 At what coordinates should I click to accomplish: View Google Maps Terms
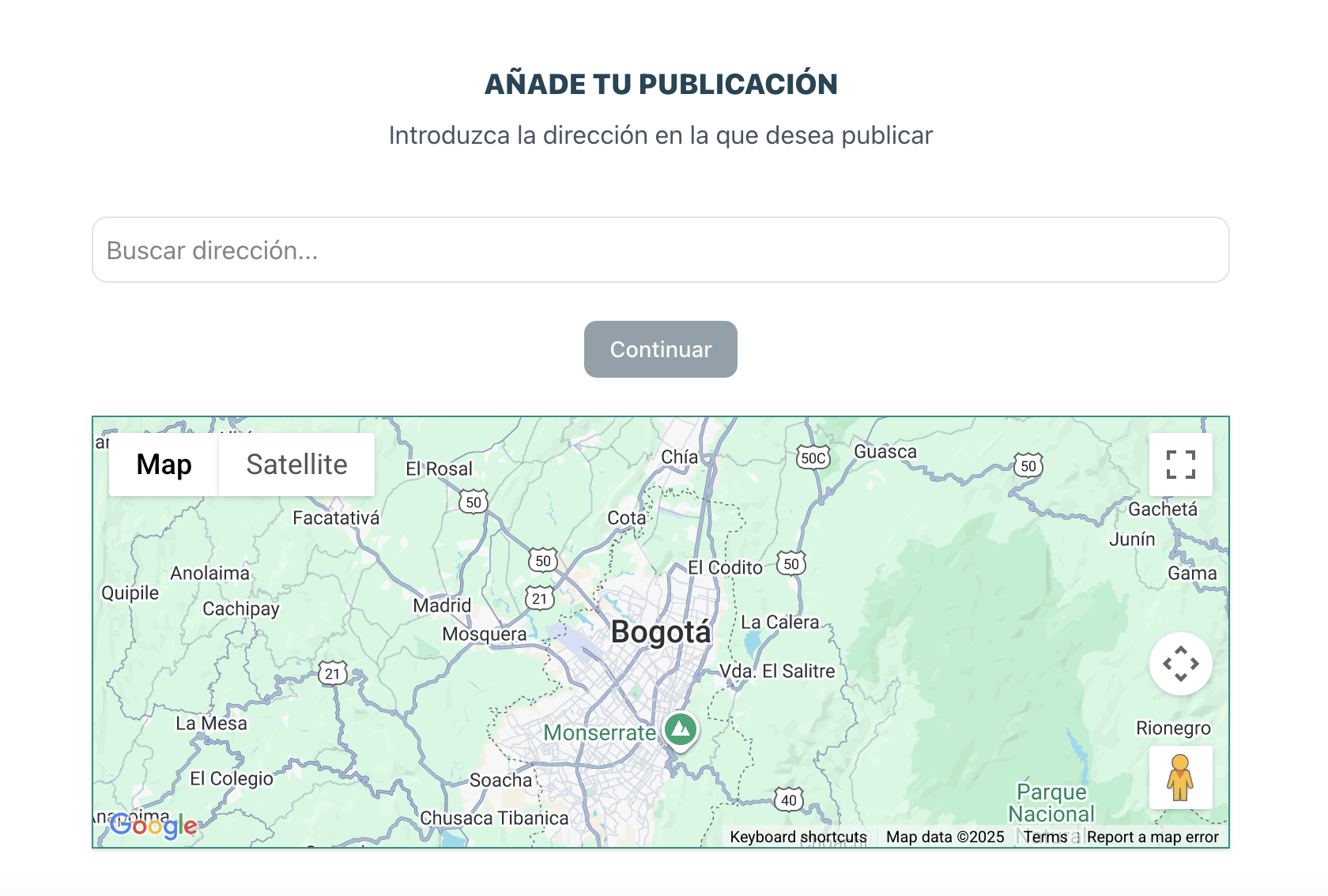pos(1047,836)
